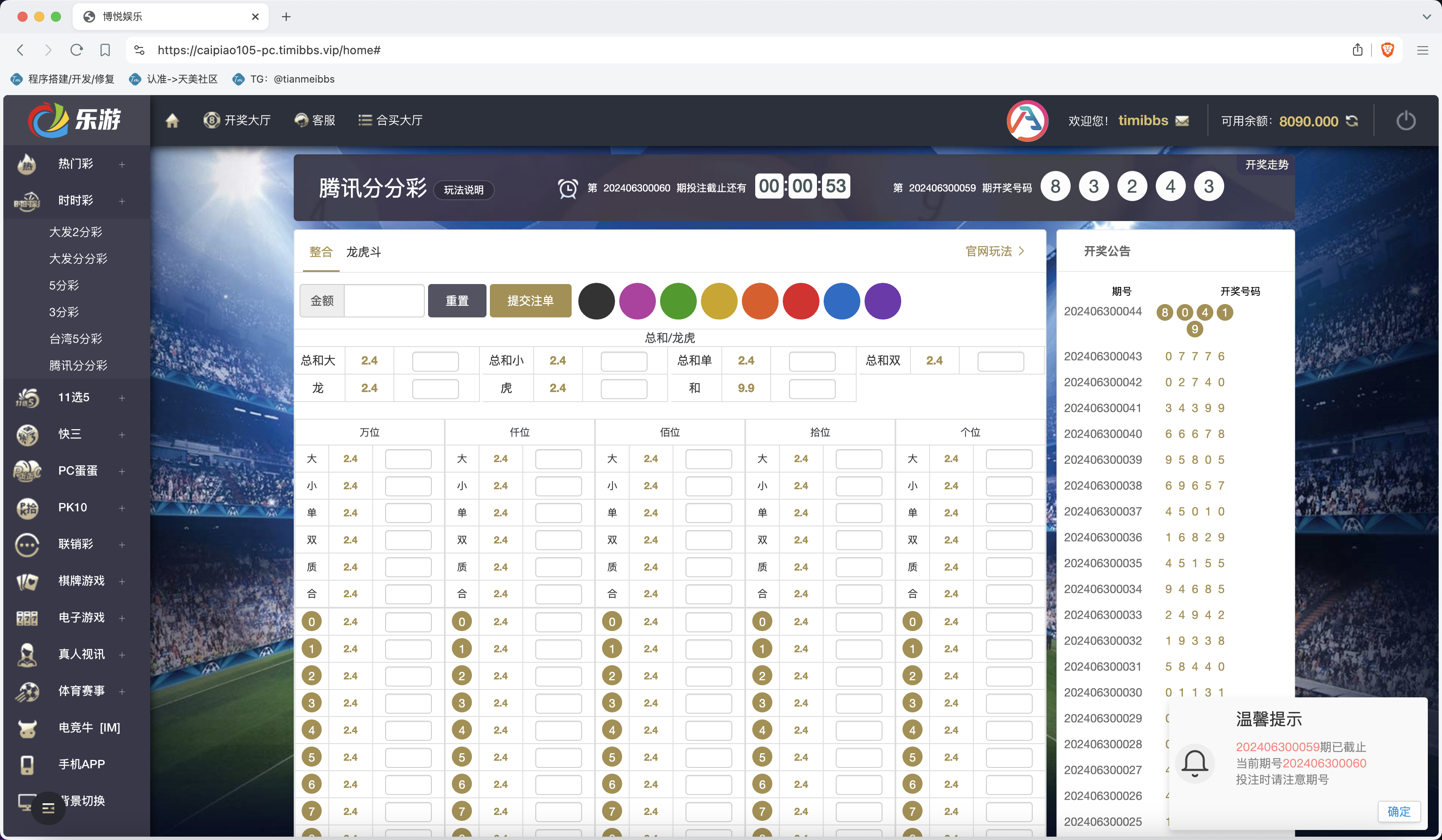Screen dimensions: 1442x840
Task: Choose the green color swatch
Action: (x=678, y=301)
